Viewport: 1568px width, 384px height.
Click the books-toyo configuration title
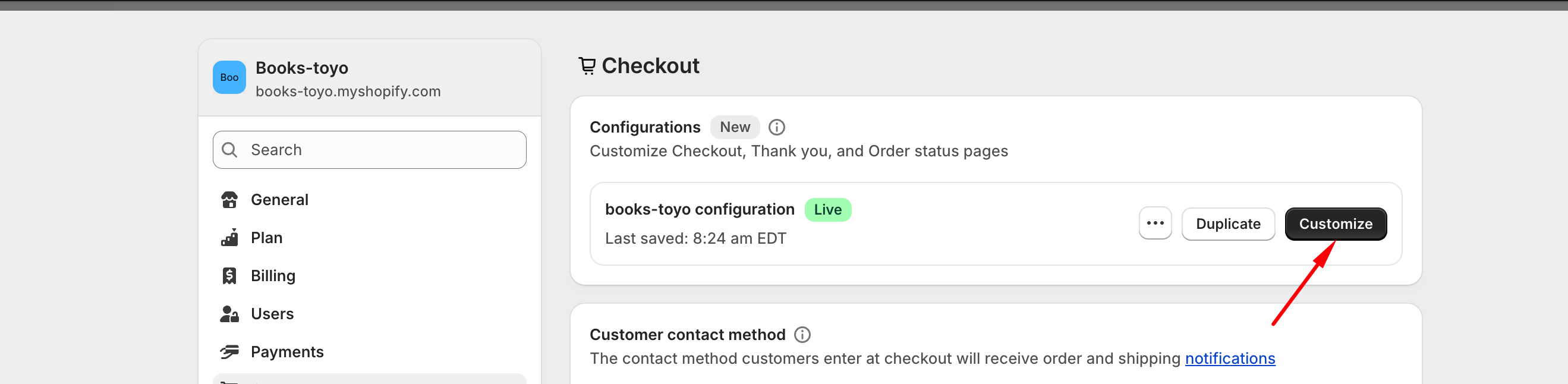click(x=700, y=209)
